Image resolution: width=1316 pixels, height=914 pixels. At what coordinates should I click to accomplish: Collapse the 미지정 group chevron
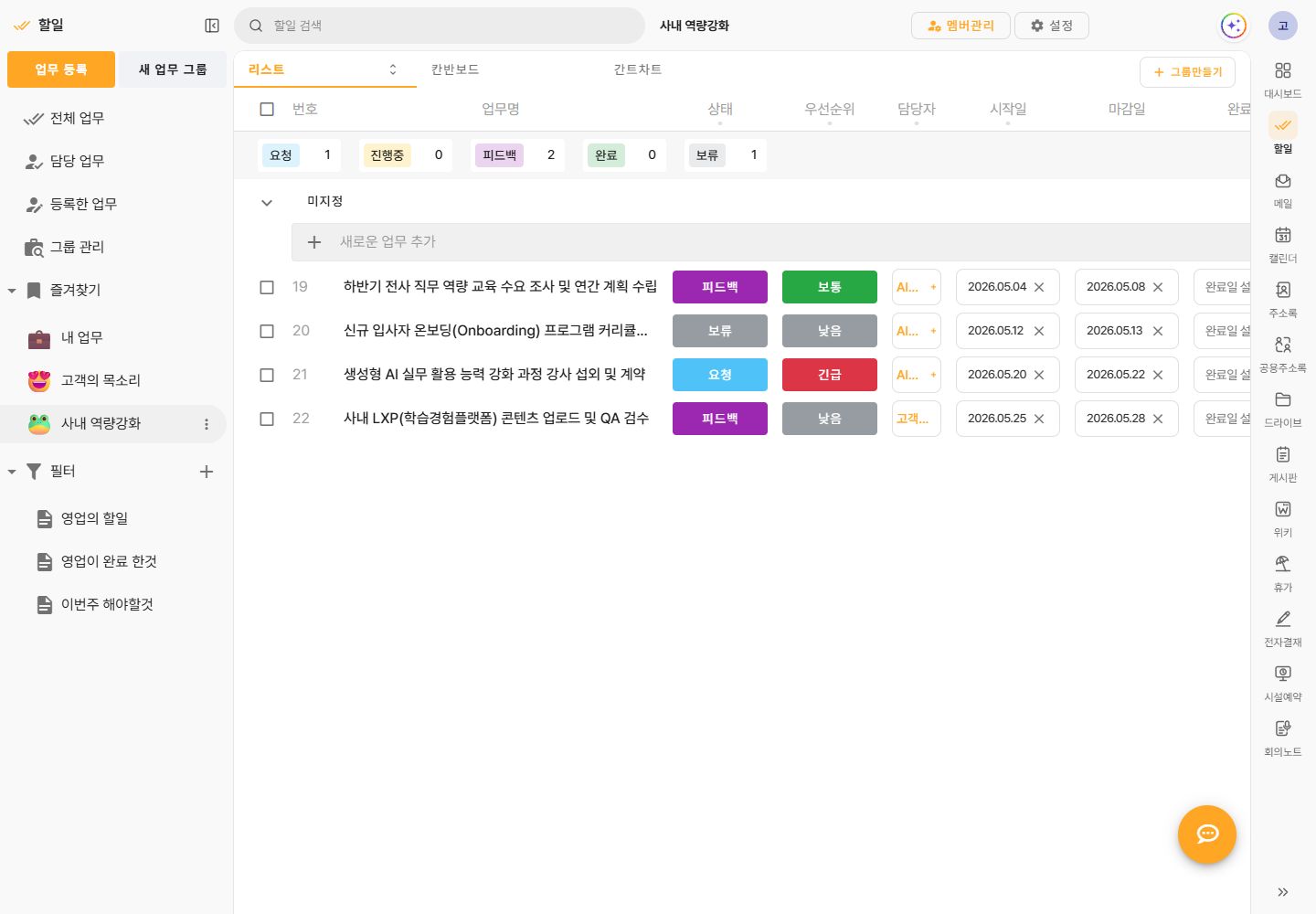267,203
